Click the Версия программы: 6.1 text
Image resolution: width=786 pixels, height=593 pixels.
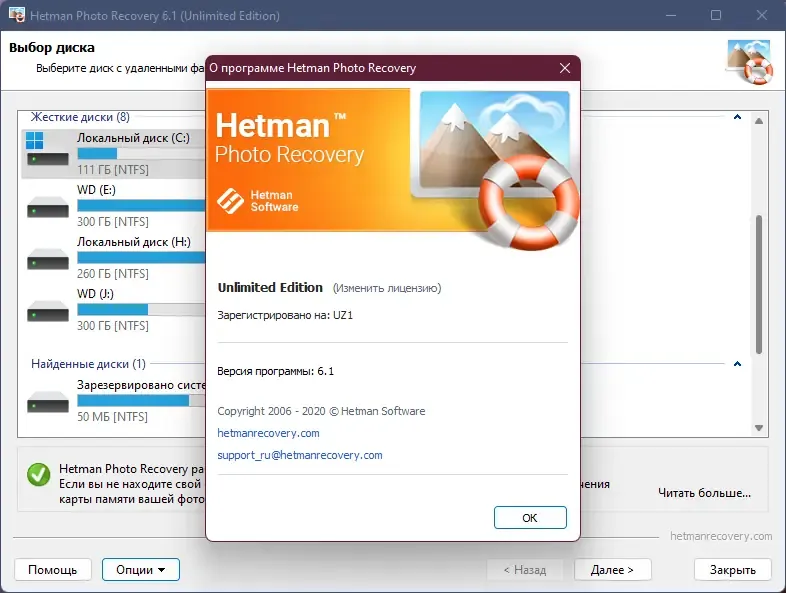[x=276, y=371]
